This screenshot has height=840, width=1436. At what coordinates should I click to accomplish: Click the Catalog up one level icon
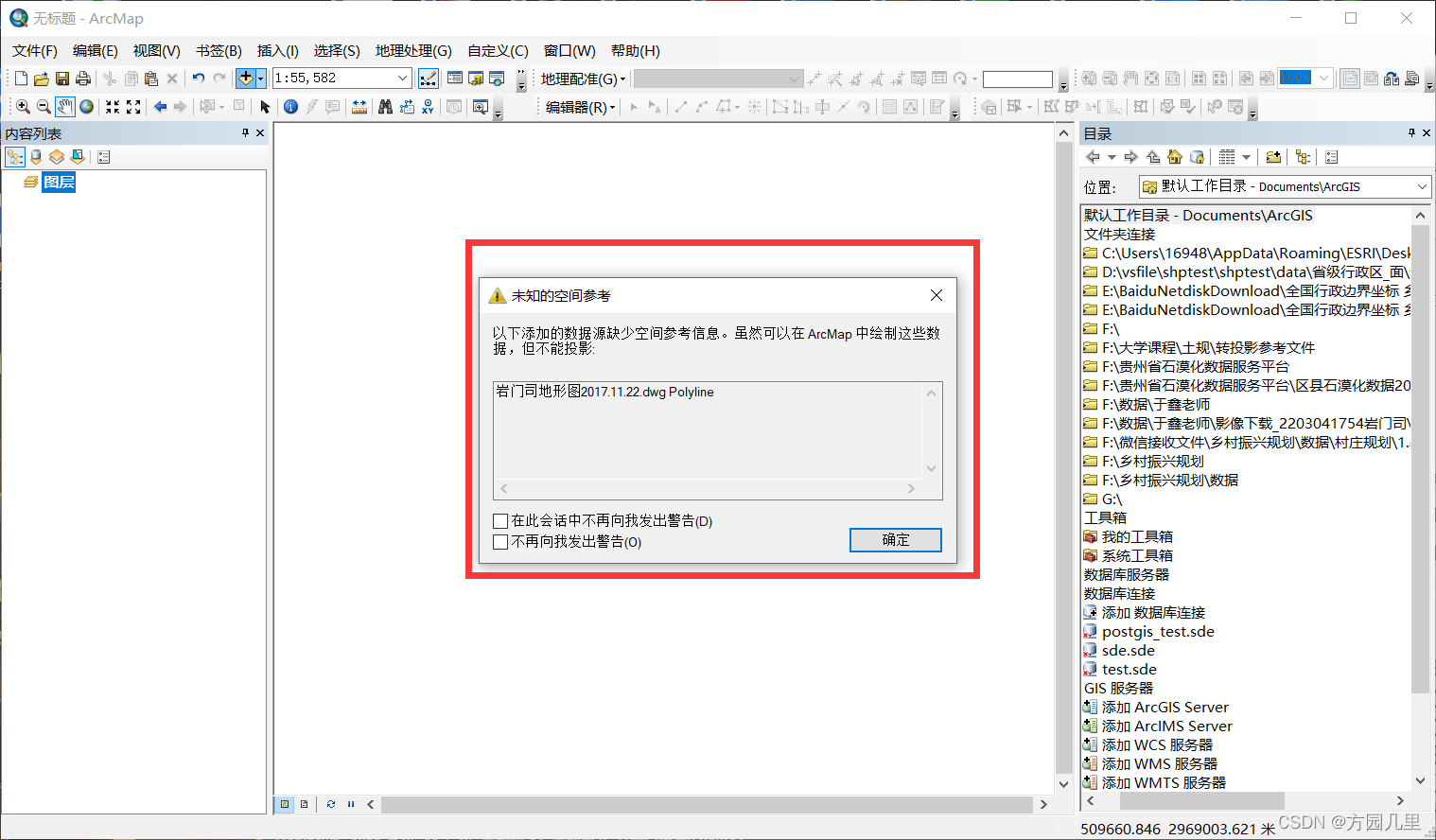click(1153, 157)
